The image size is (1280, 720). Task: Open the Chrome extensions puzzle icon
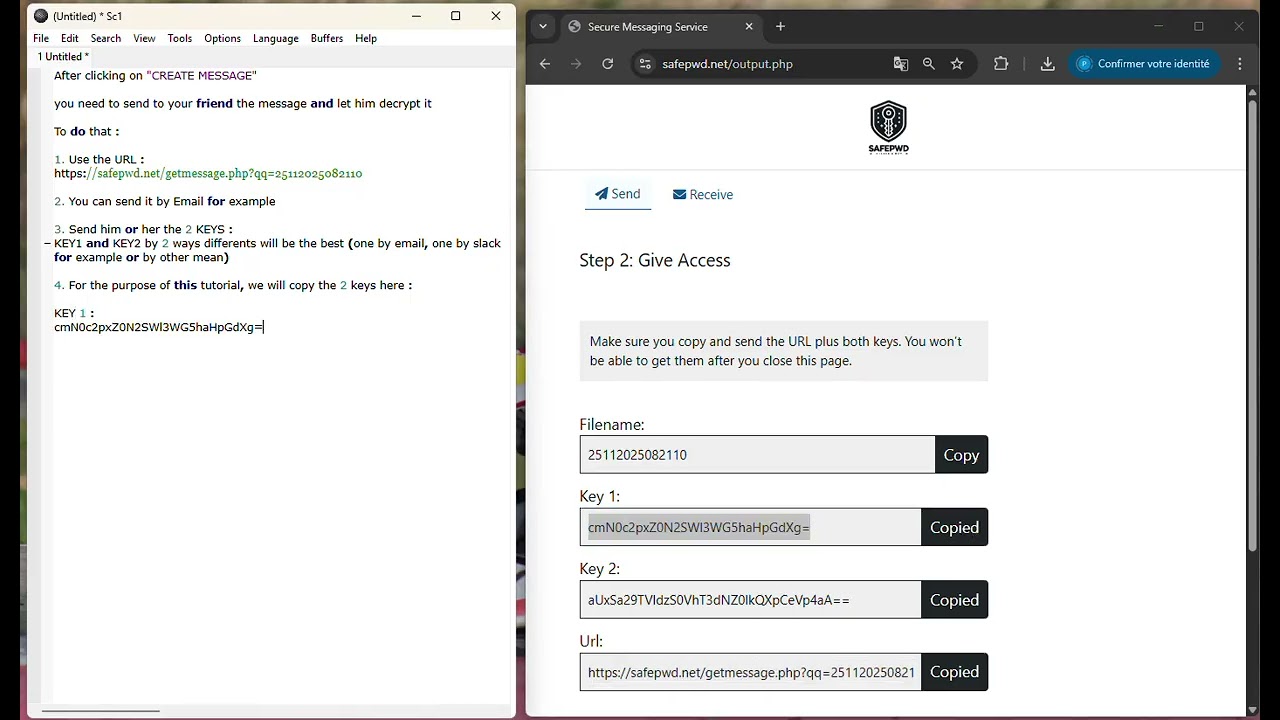pyautogui.click(x=1001, y=64)
